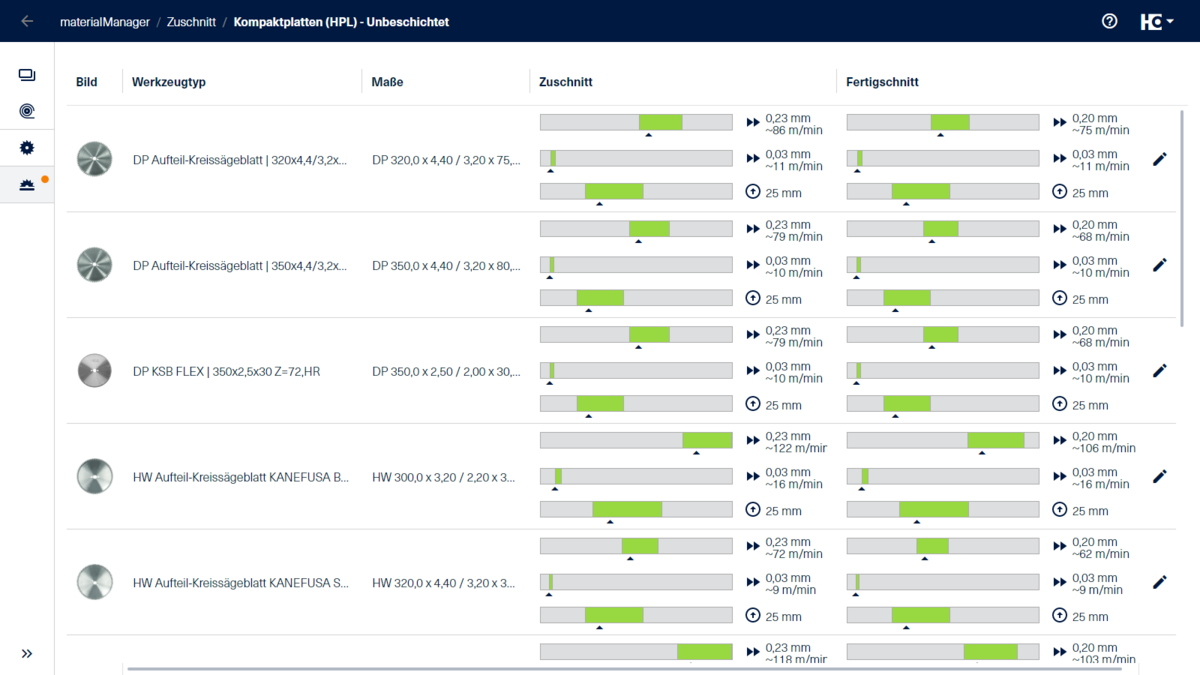
Task: Click first Zuschnitt feed slider of 320x4,4 blade
Action: pyautogui.click(x=636, y=122)
